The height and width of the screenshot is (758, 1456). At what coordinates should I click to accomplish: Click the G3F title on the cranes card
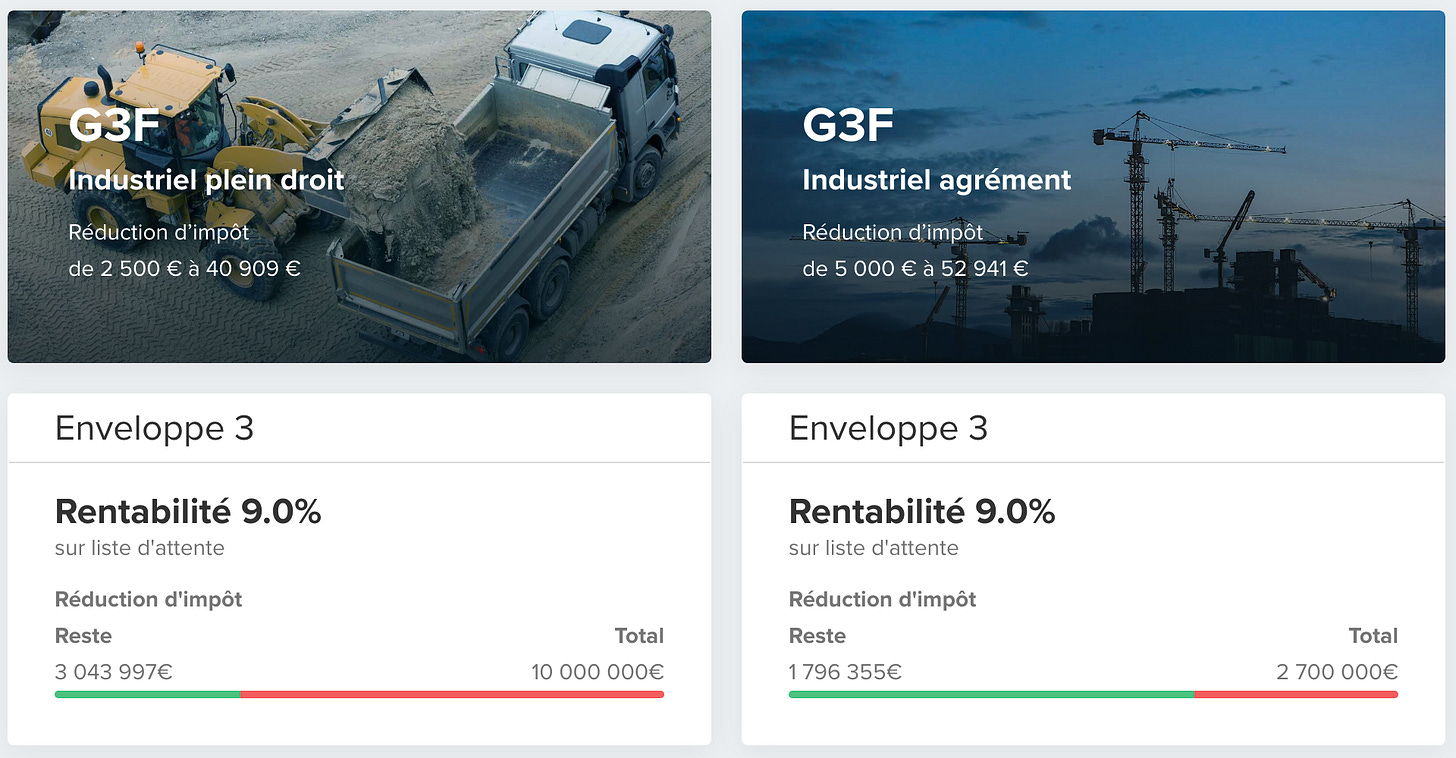pyautogui.click(x=849, y=126)
